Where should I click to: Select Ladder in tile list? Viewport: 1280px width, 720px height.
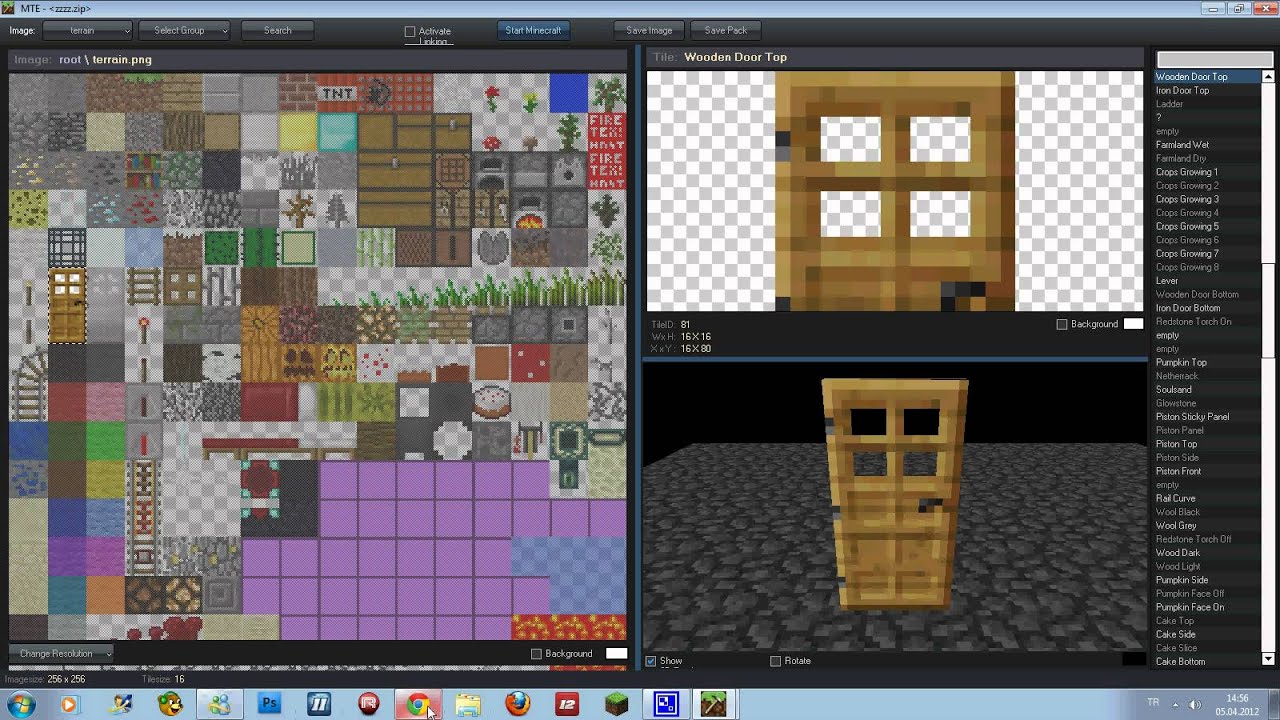point(1208,104)
